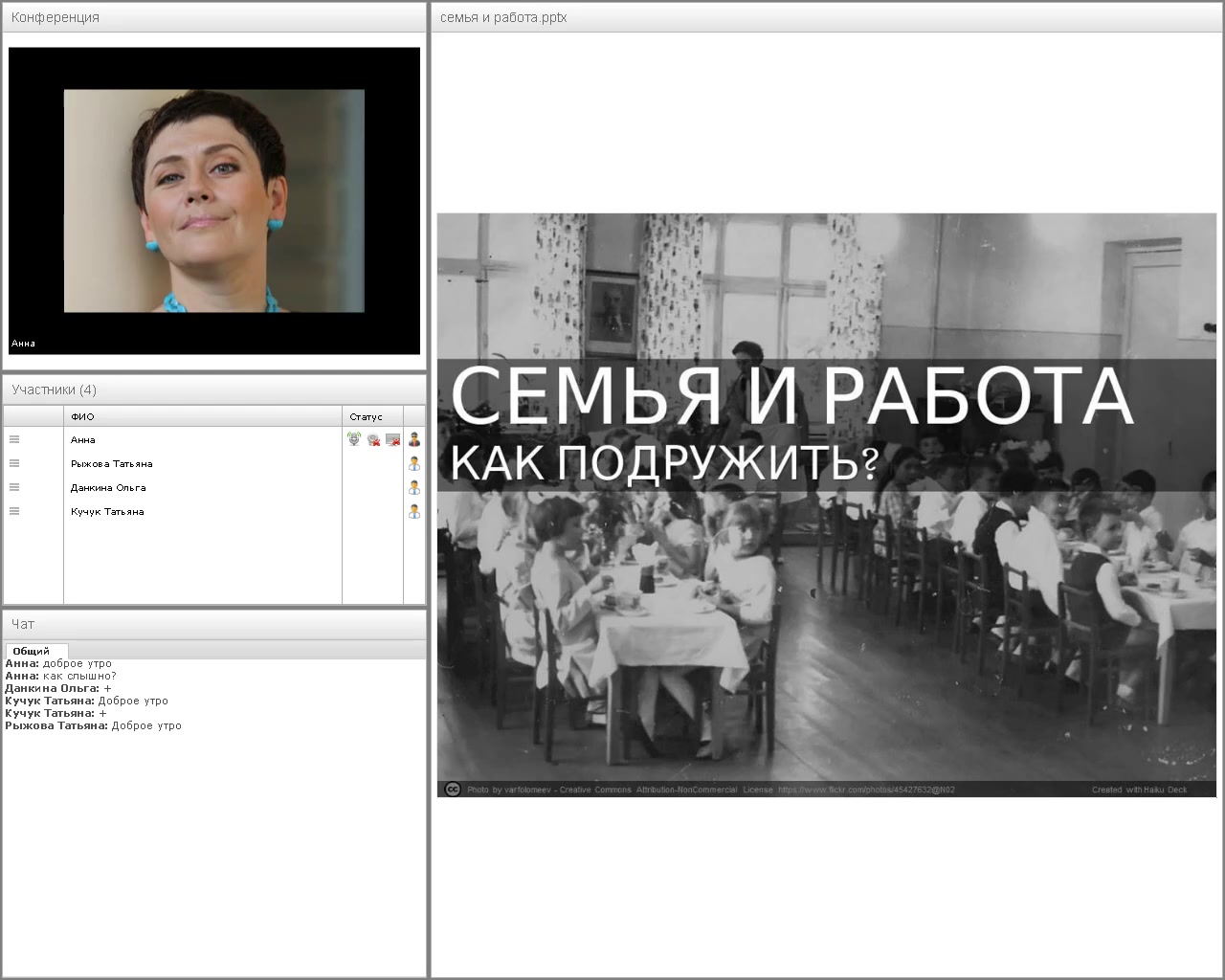Click the CC badge icon on the slide footer
Screen dimensions: 1225x980
pyautogui.click(x=452, y=790)
